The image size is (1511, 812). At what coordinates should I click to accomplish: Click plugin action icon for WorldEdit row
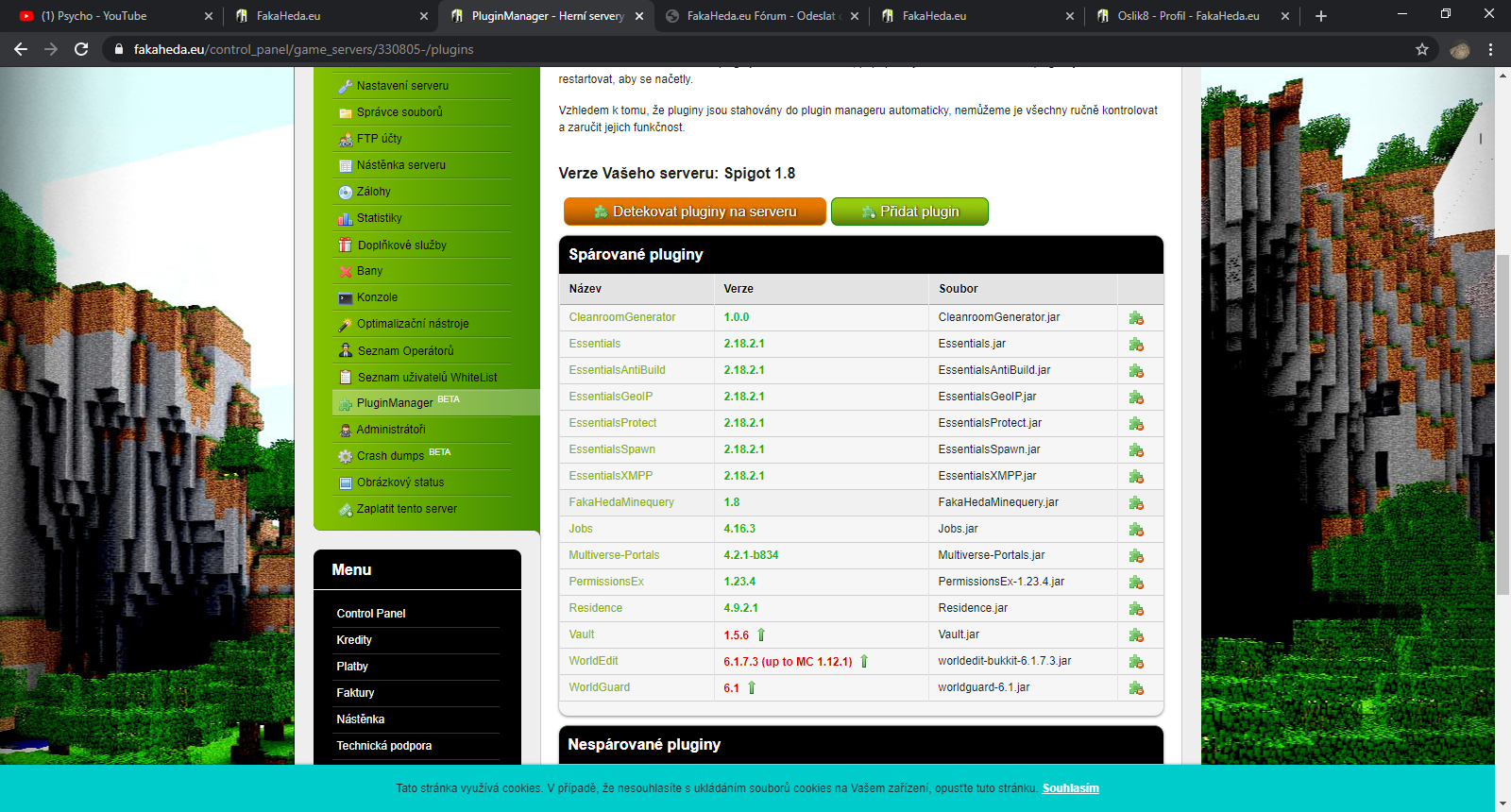tap(1136, 662)
